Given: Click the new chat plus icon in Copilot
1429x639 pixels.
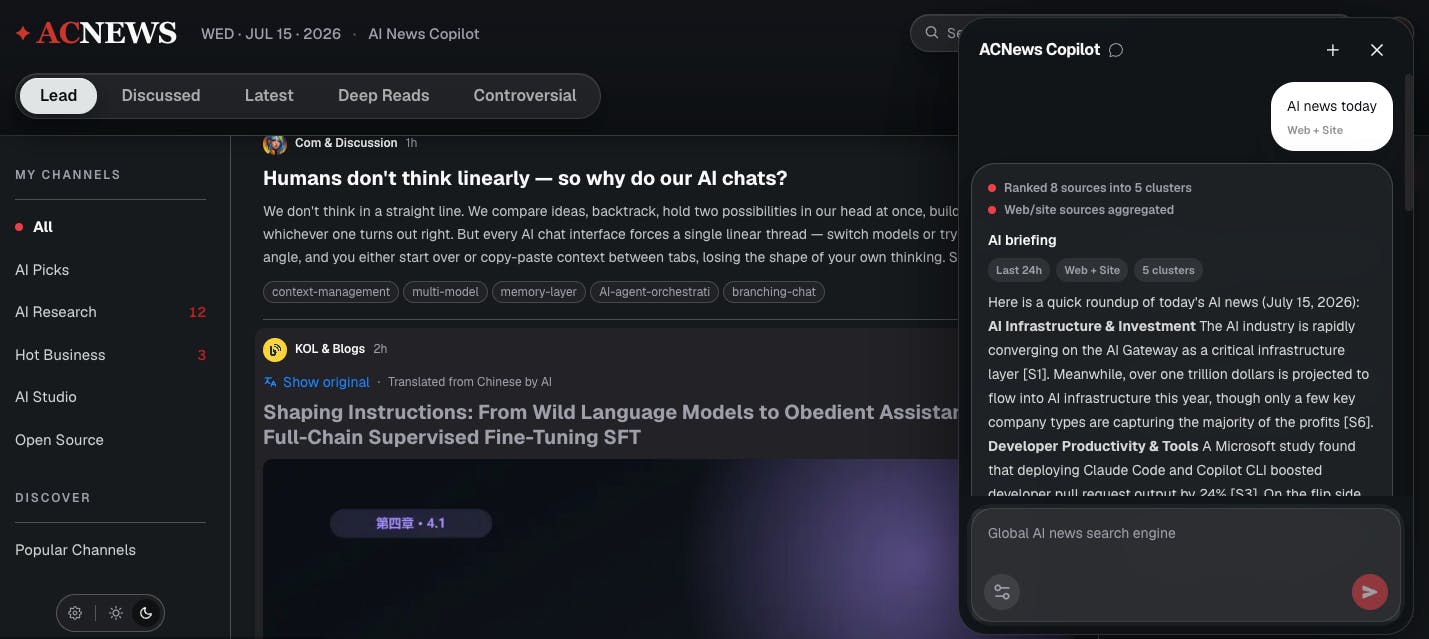Looking at the screenshot, I should (x=1332, y=50).
